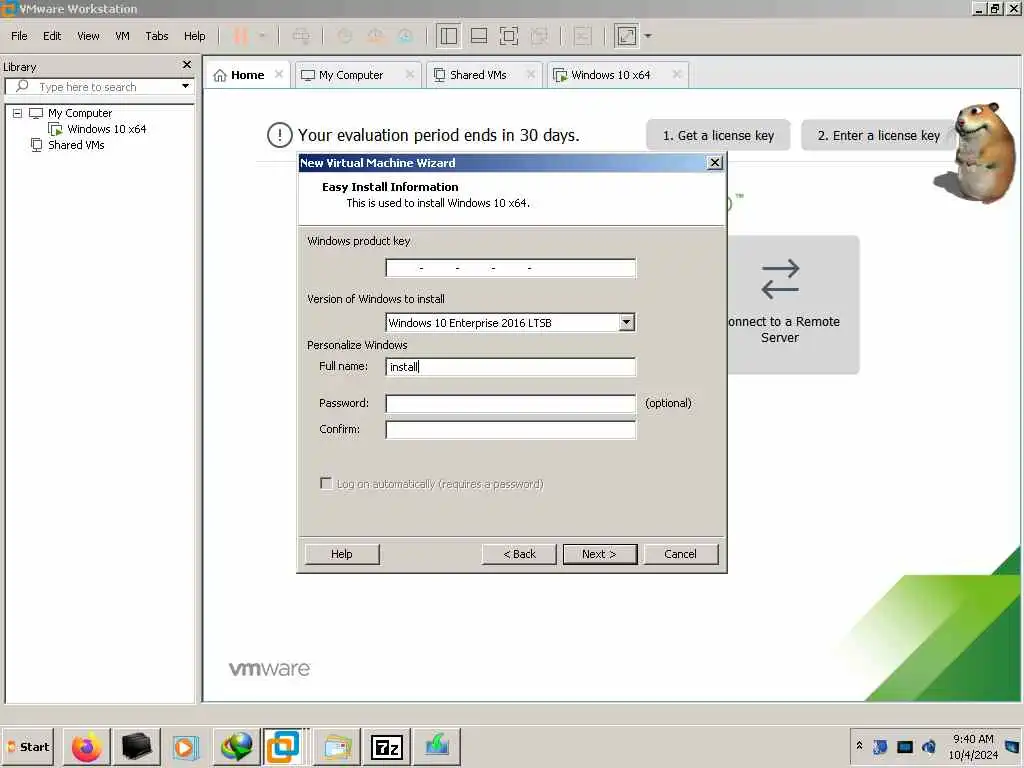Open the File menu

[x=19, y=36]
